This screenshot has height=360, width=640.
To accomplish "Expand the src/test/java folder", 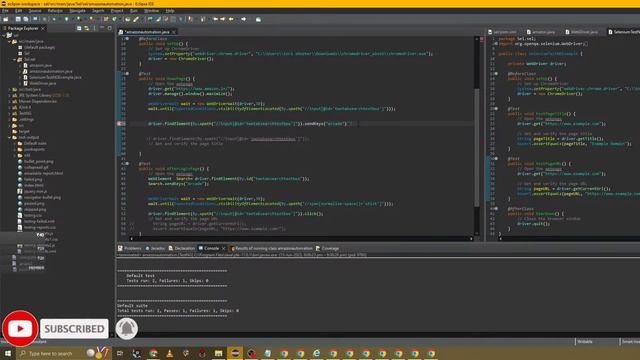I will tap(9, 89).
